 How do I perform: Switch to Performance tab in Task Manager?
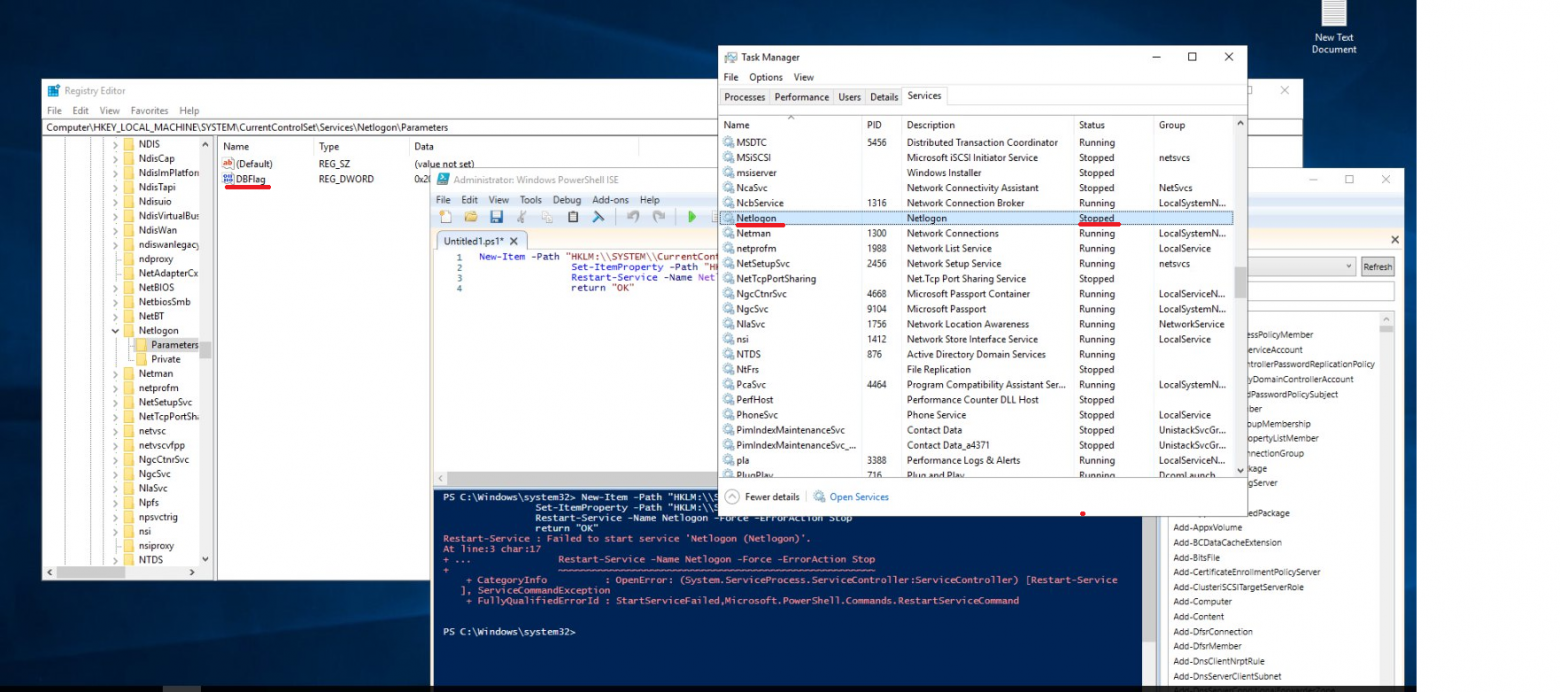(802, 97)
